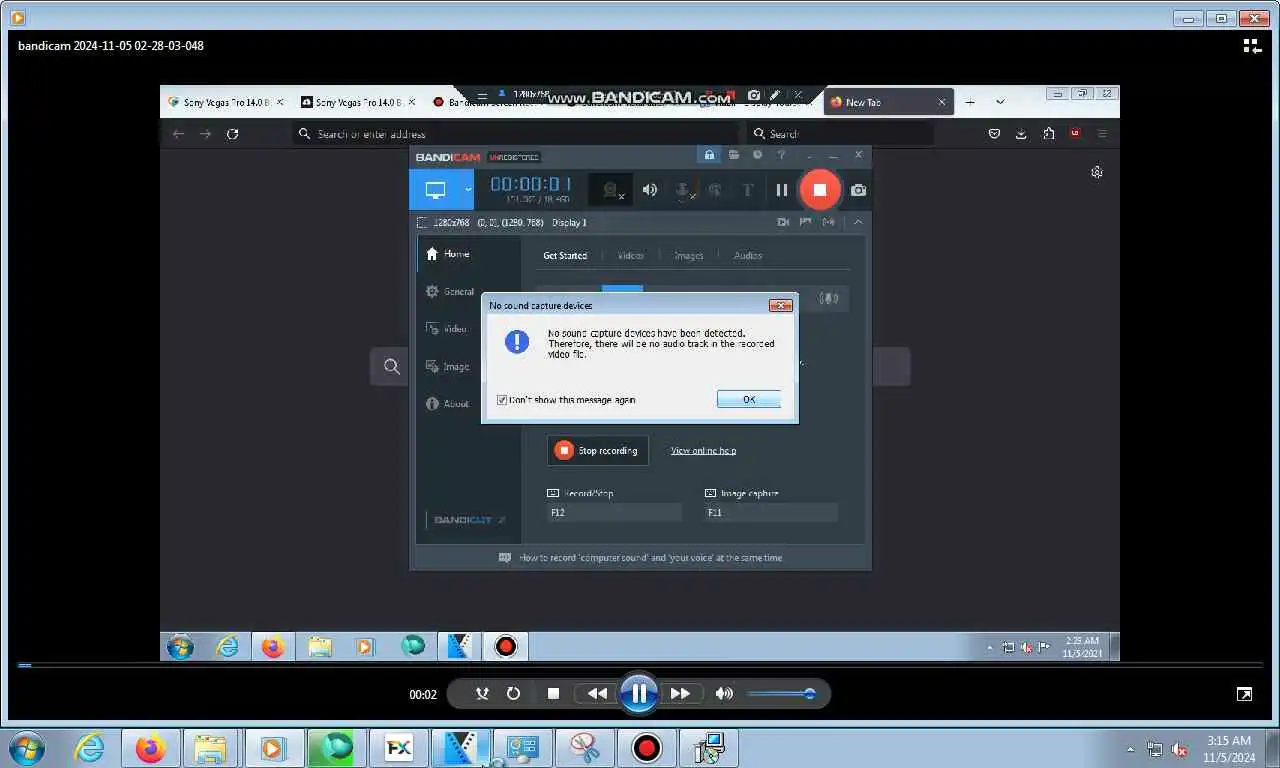Screen dimensions: 1280x768
Task: Click the new tab page settings gear
Action: [x=1097, y=172]
